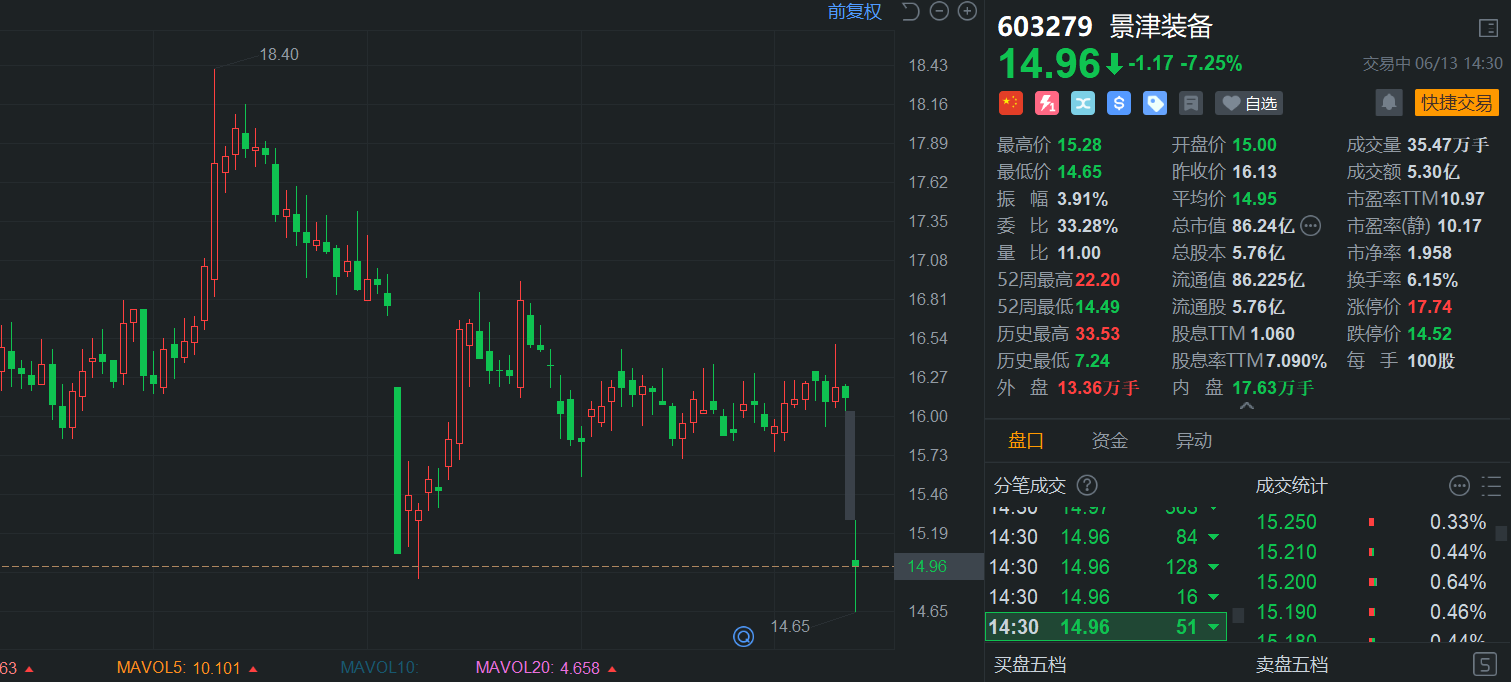The height and width of the screenshot is (682, 1511).
Task: Click the 603279 stock code
Action: [1045, 27]
